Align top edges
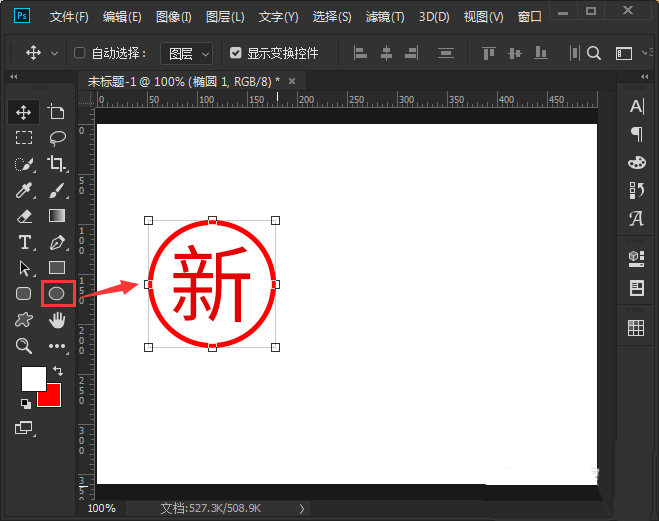Screen dimensions: 659x521 [488, 53]
